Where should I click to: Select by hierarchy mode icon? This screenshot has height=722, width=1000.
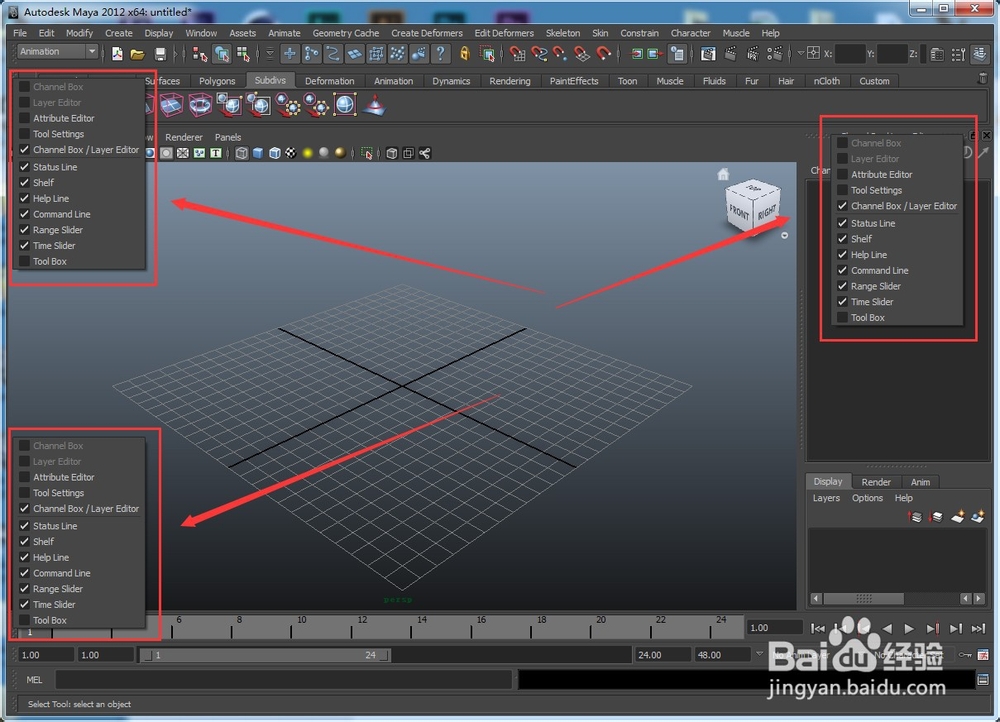(200, 54)
